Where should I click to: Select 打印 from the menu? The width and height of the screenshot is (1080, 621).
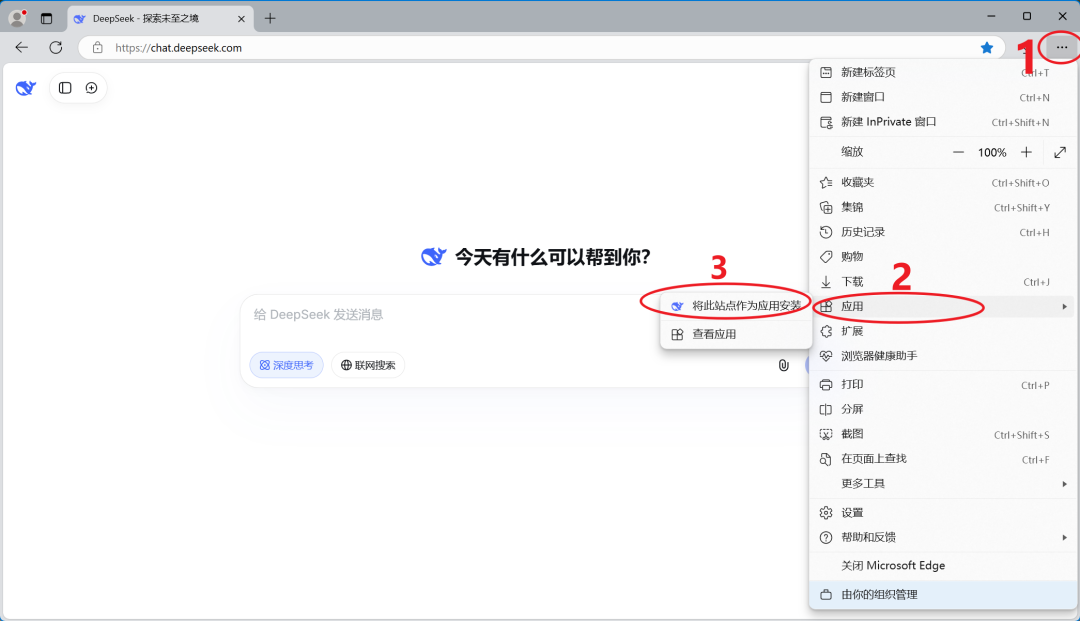[942, 385]
